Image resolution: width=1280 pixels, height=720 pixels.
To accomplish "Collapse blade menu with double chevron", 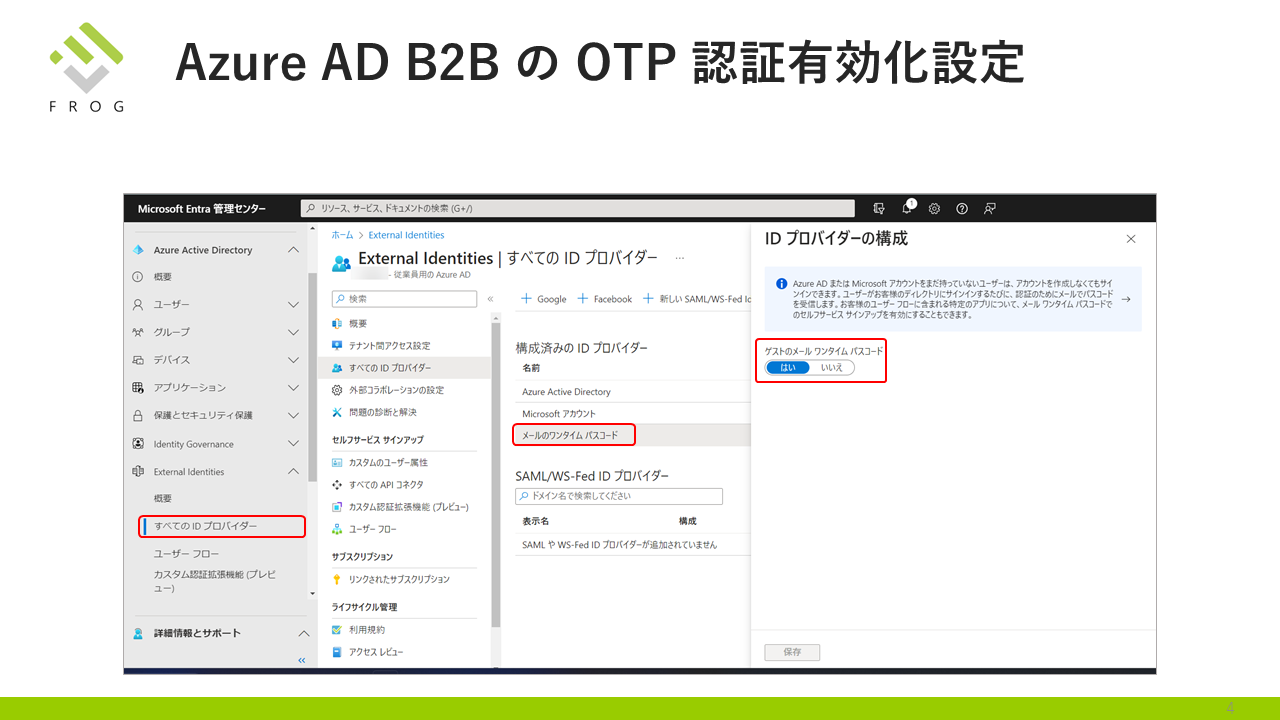I will [490, 299].
